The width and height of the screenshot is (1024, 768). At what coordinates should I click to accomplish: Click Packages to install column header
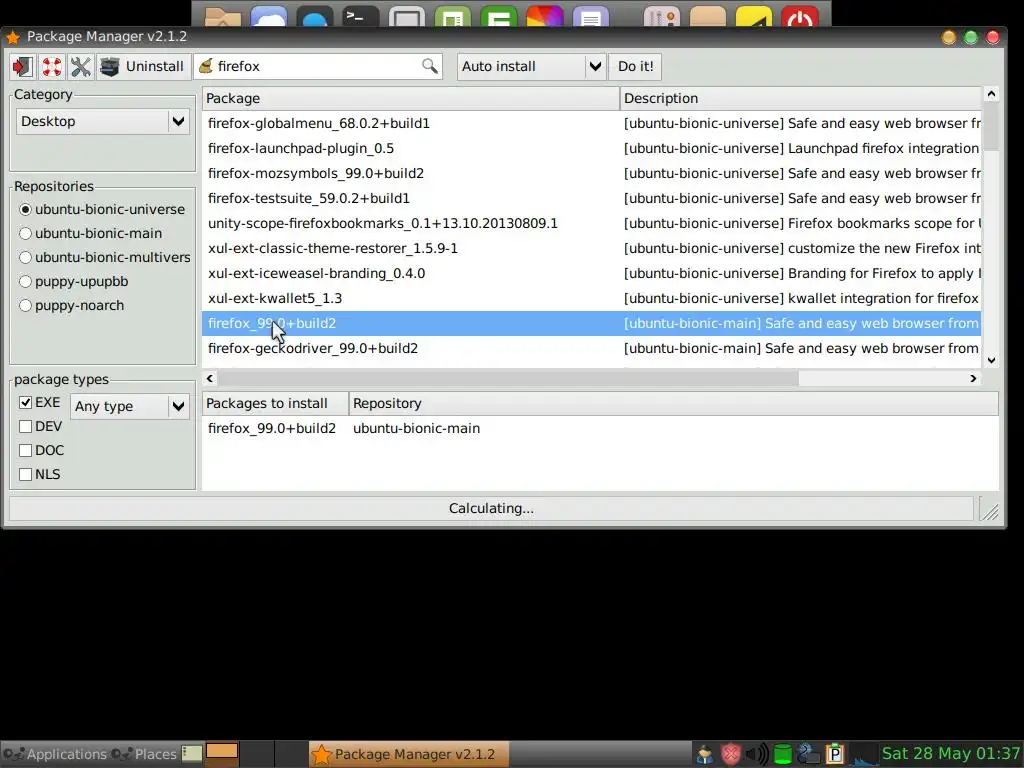275,404
